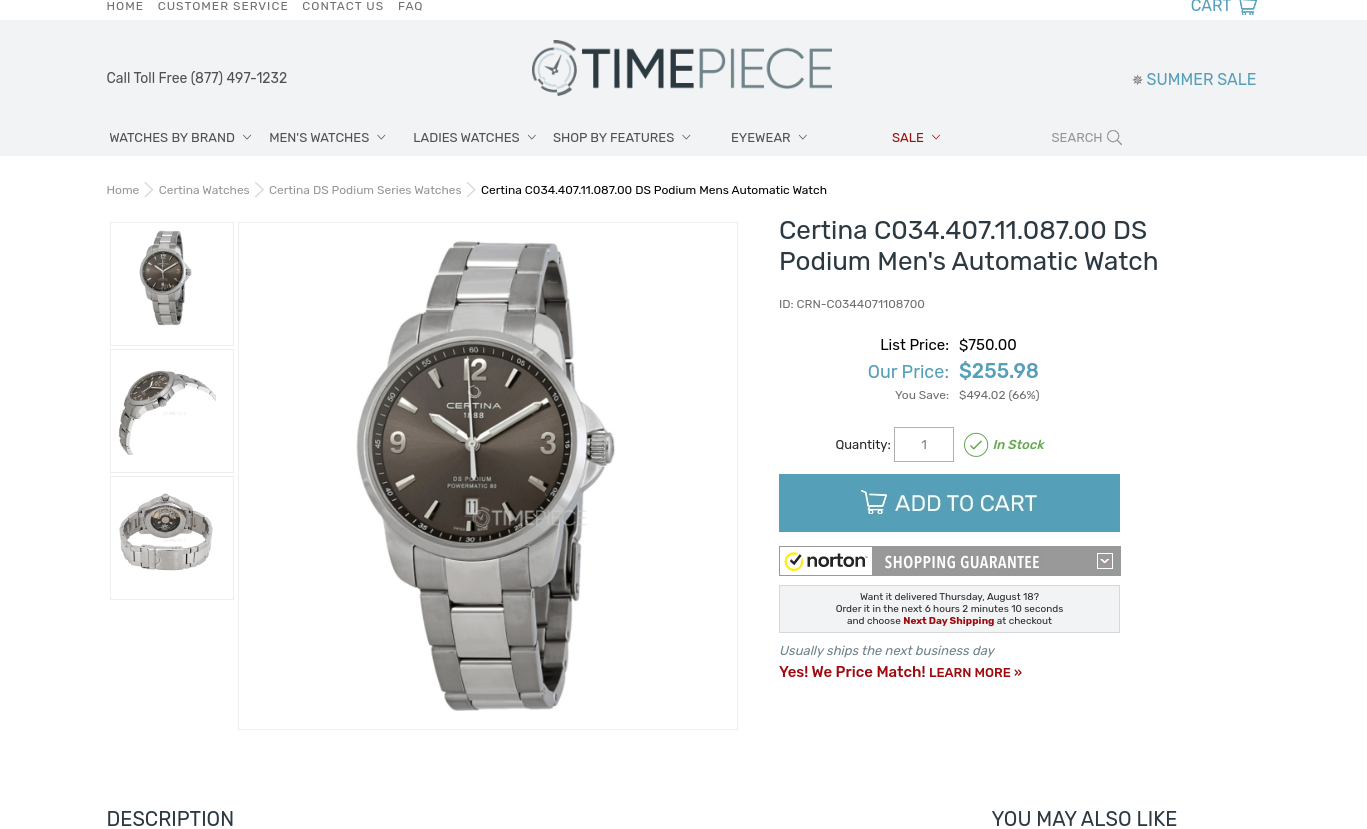Open the Men's Watches dropdown
The height and width of the screenshot is (829, 1367).
tap(327, 138)
